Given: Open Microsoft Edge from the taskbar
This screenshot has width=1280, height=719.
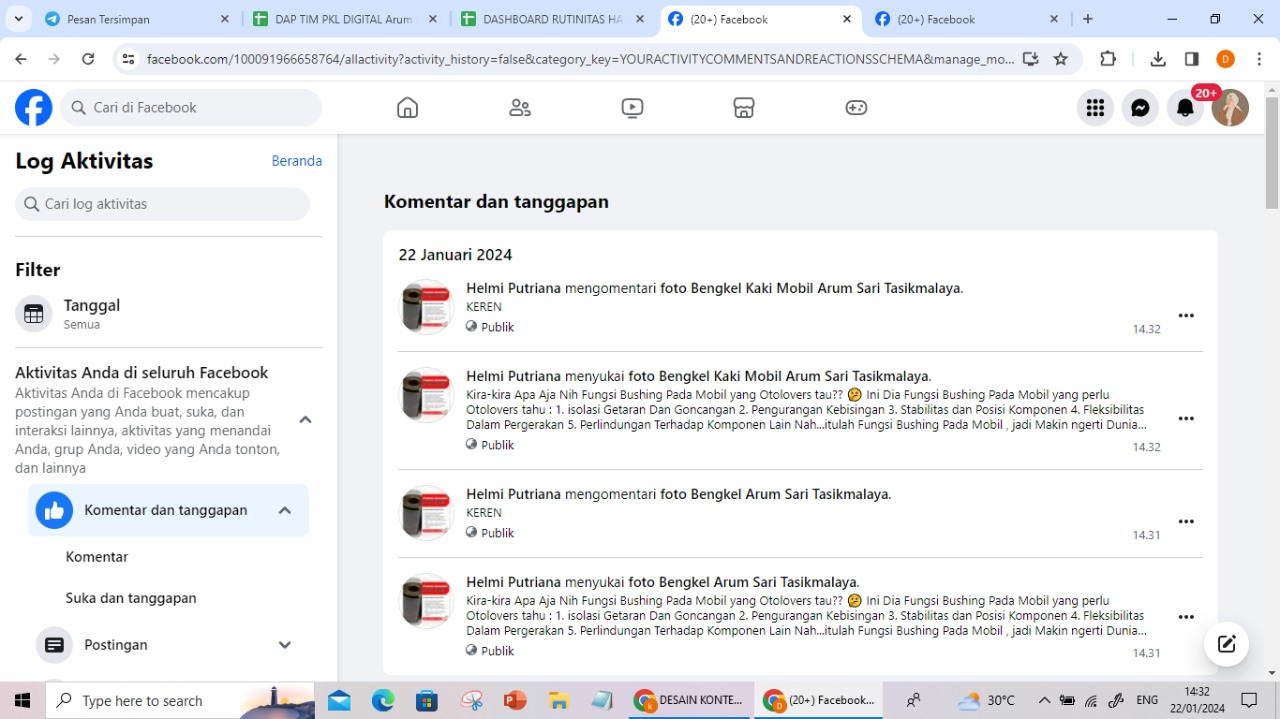Looking at the screenshot, I should tap(383, 700).
